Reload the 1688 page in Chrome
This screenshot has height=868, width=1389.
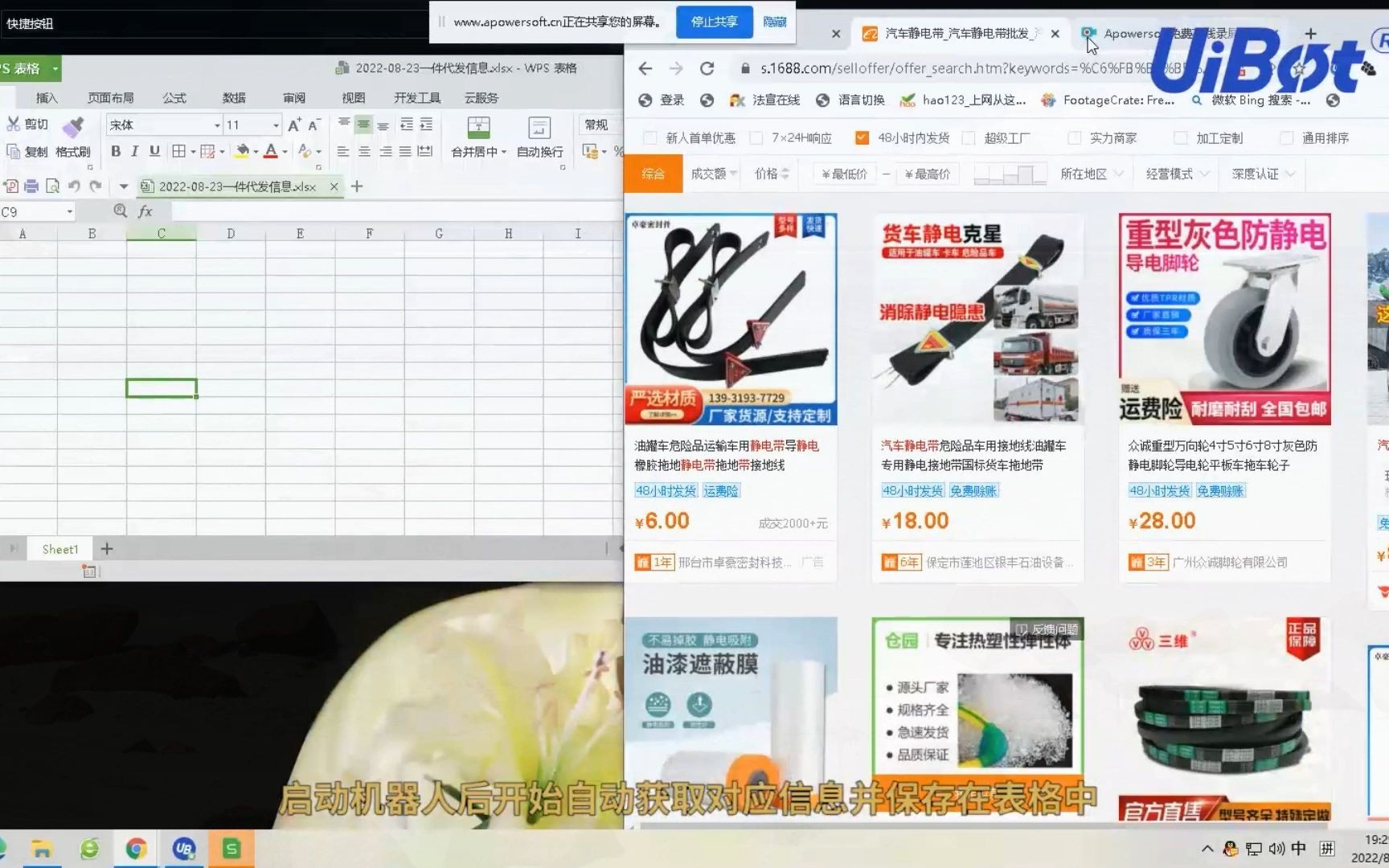click(707, 68)
